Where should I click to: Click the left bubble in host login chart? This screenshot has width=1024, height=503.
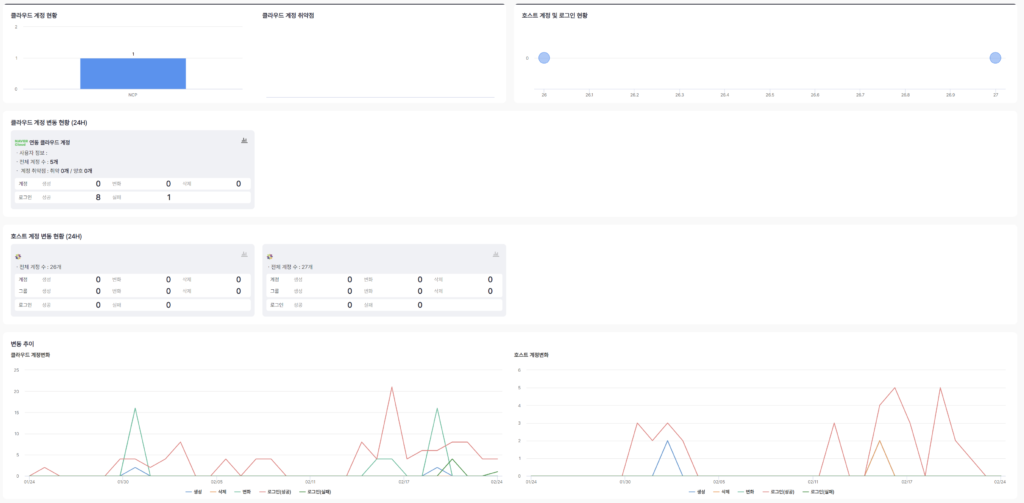[544, 58]
